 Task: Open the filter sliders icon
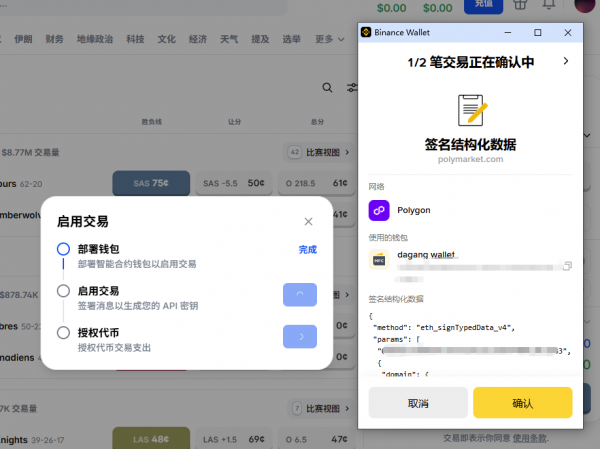point(352,88)
